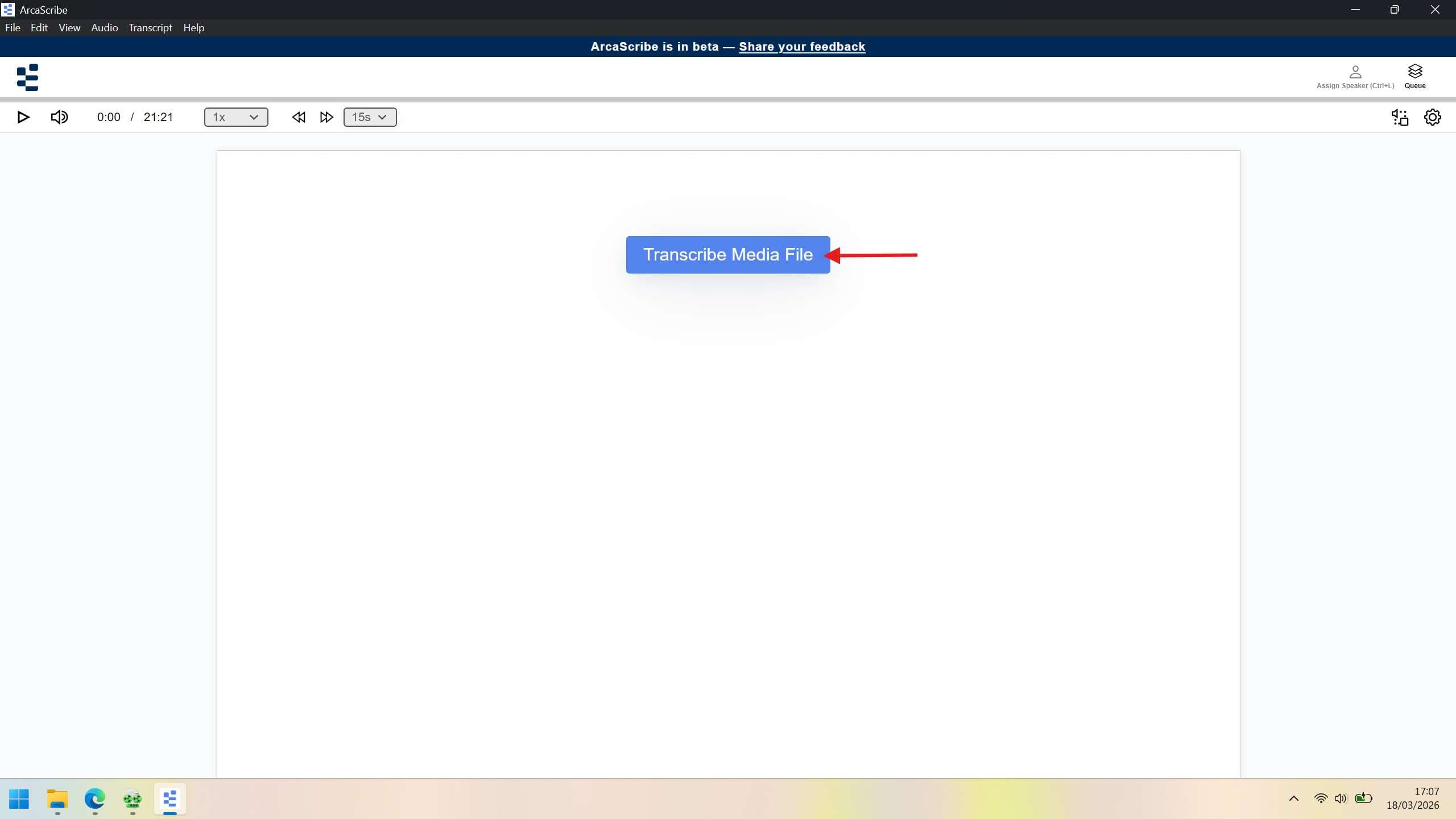Fast-forward using the skip-ahead icon
1456x819 pixels.
click(326, 117)
